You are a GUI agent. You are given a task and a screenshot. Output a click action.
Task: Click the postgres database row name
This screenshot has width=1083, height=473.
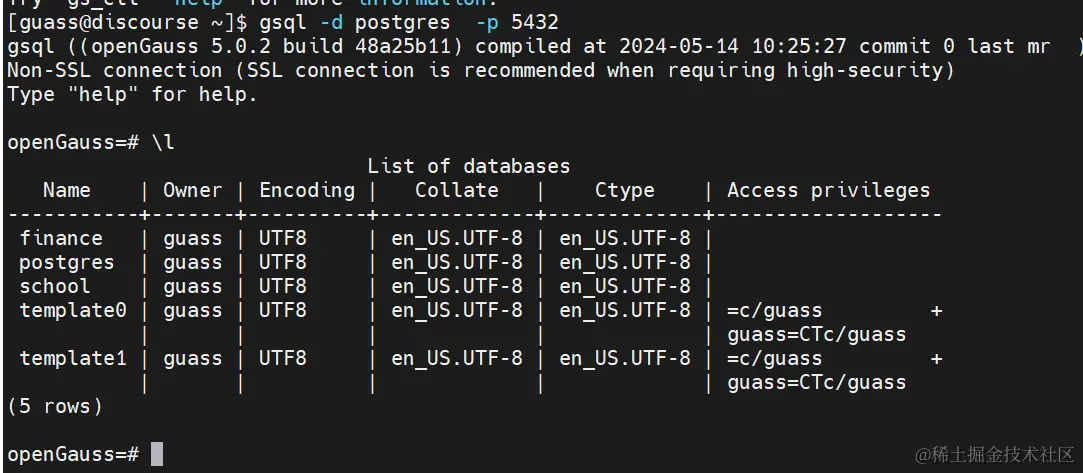[67, 262]
